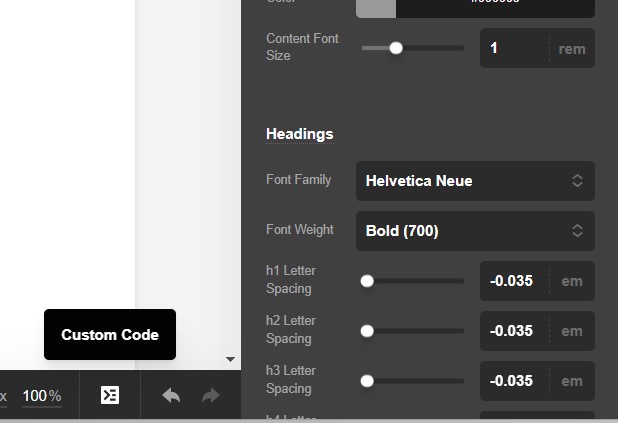Viewport: 618px width, 423px height.
Task: Focus the h3 Letter Spacing value field
Action: (x=514, y=381)
